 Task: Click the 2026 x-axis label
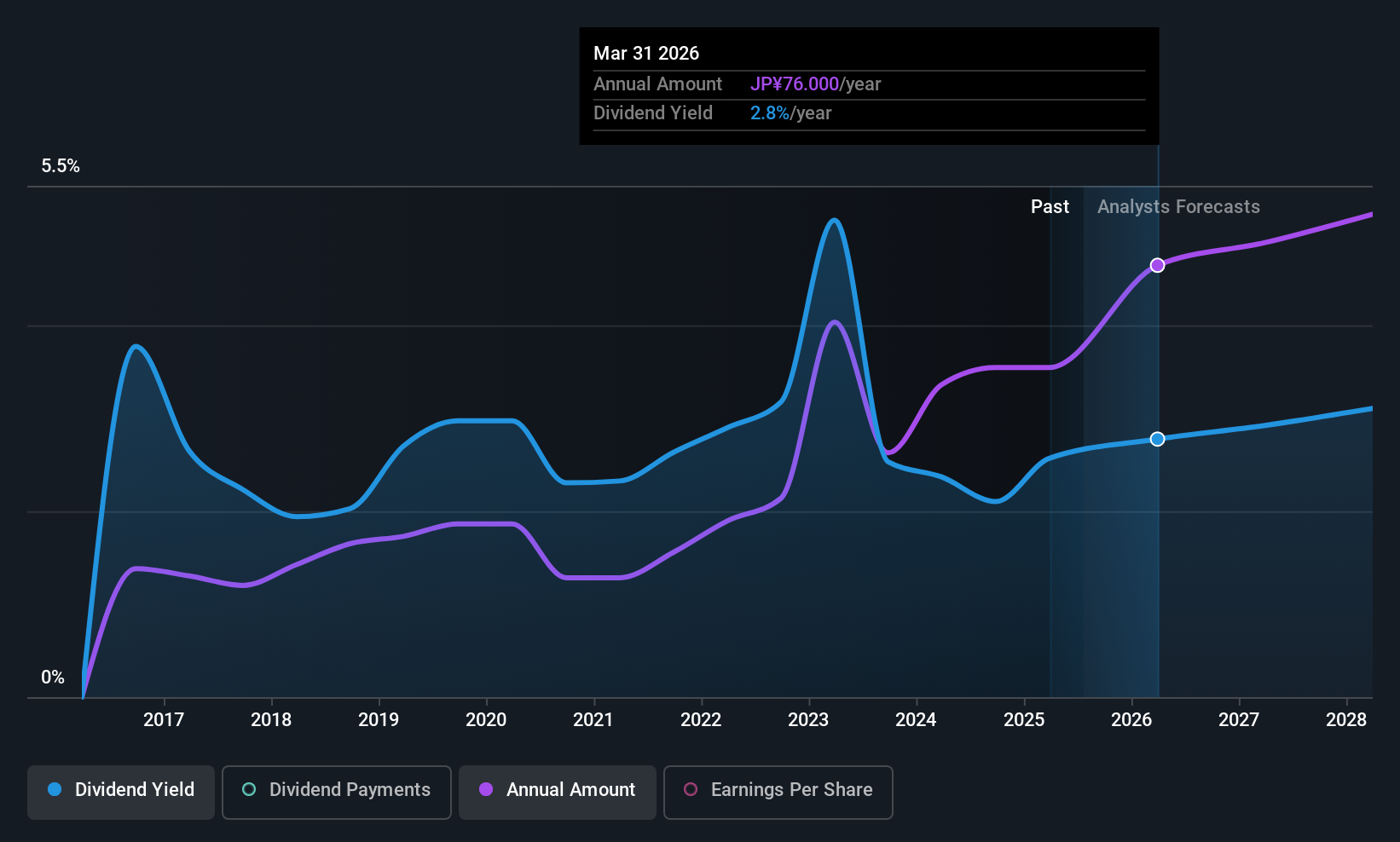tap(1131, 720)
